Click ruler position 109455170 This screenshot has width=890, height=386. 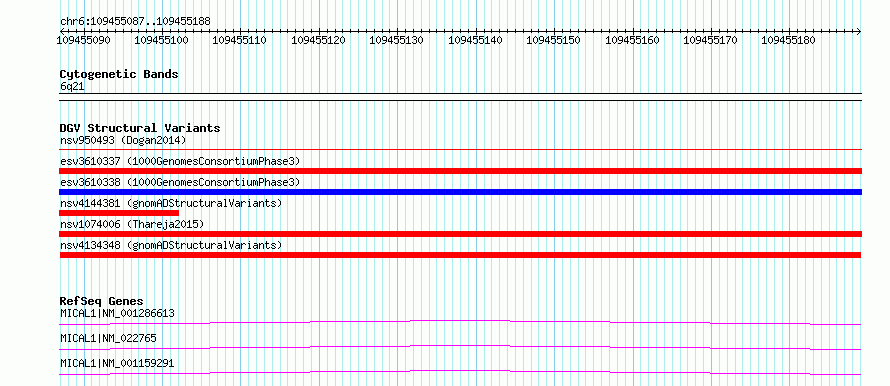point(710,40)
